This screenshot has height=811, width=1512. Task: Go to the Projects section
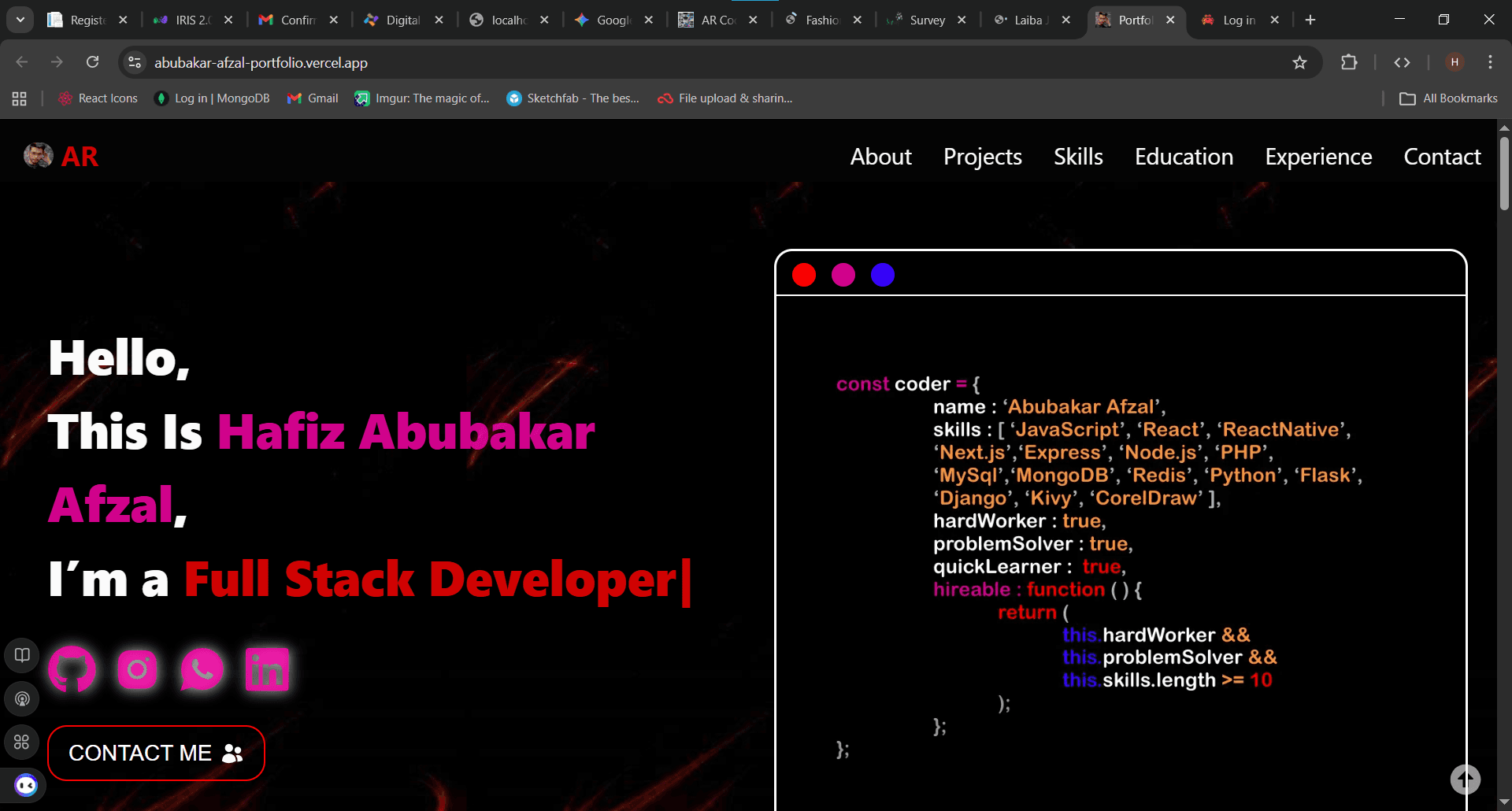point(983,157)
